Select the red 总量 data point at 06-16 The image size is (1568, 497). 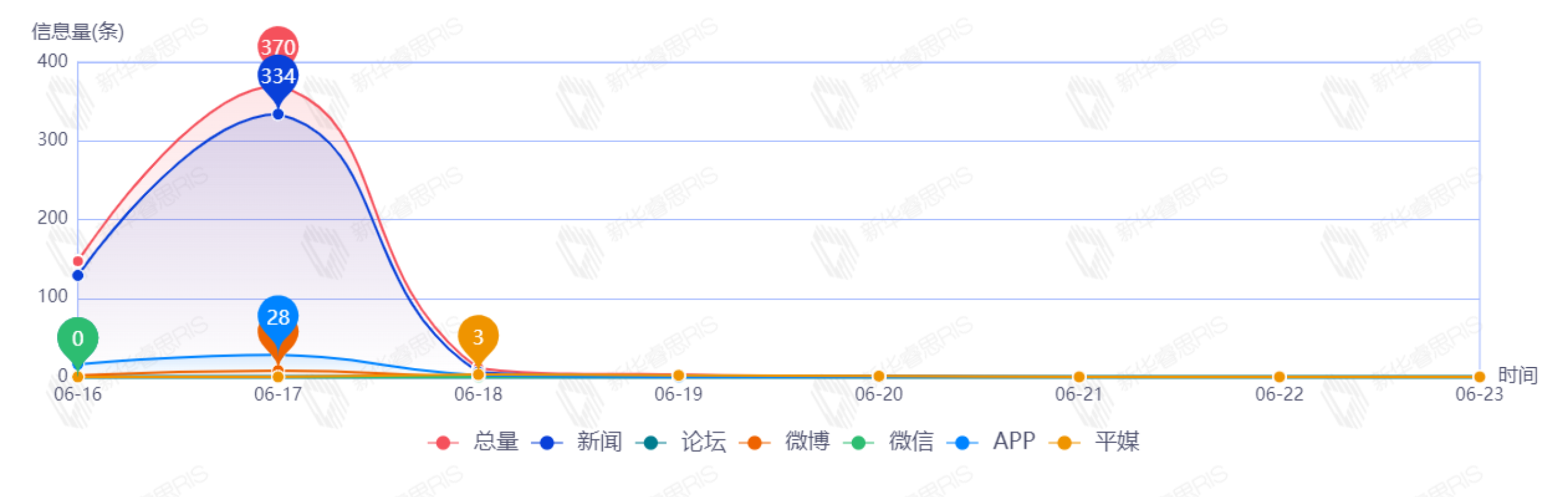pos(78,261)
